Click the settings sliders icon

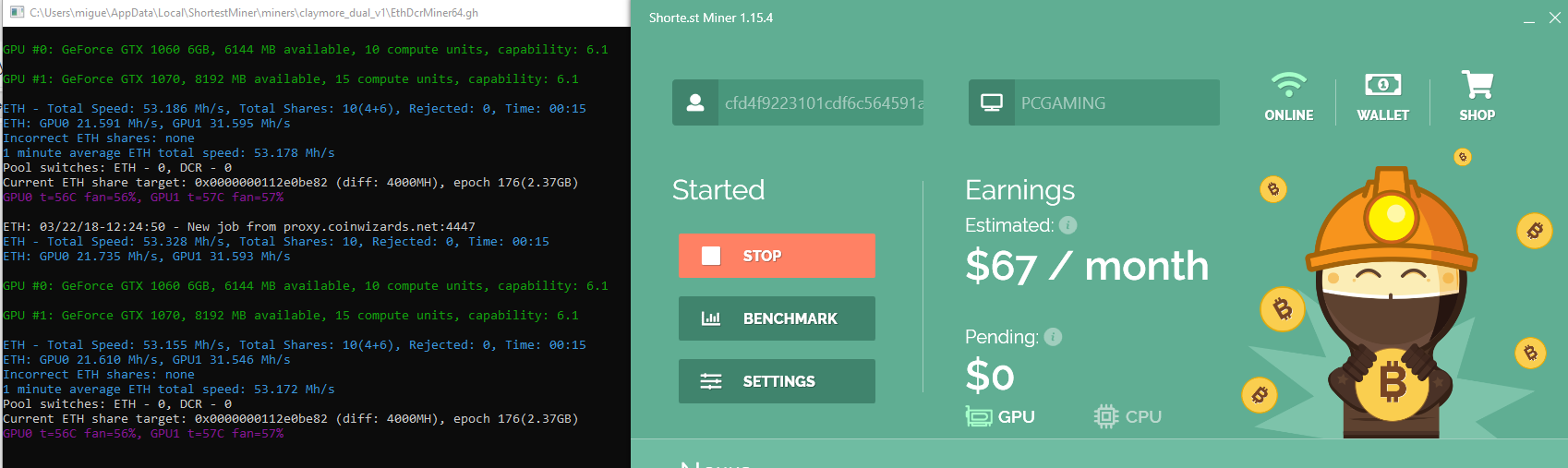(x=711, y=381)
